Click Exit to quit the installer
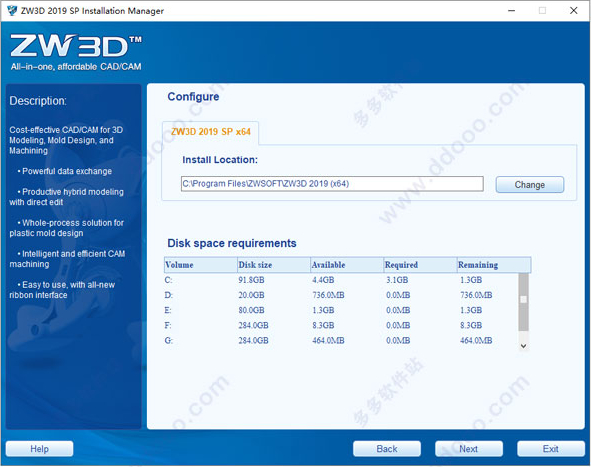The height and width of the screenshot is (467, 591). coord(551,449)
